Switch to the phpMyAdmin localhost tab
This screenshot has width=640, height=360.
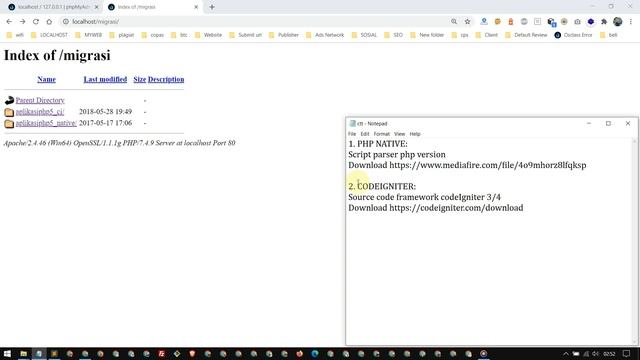pyautogui.click(x=53, y=7)
